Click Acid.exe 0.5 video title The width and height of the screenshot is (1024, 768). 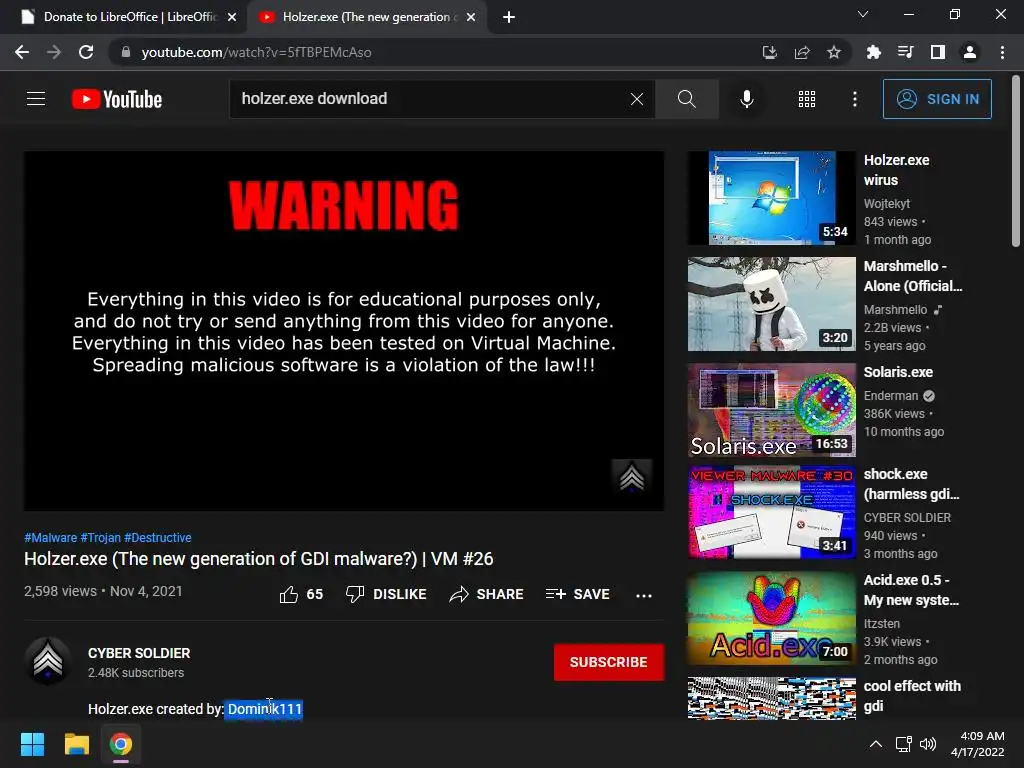[911, 590]
